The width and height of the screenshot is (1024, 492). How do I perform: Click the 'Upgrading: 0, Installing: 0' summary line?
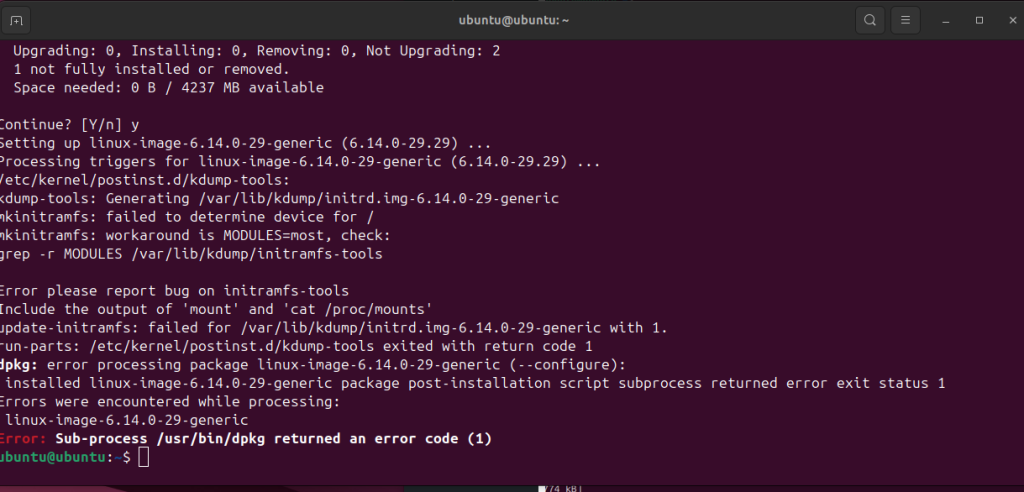[x=256, y=50]
